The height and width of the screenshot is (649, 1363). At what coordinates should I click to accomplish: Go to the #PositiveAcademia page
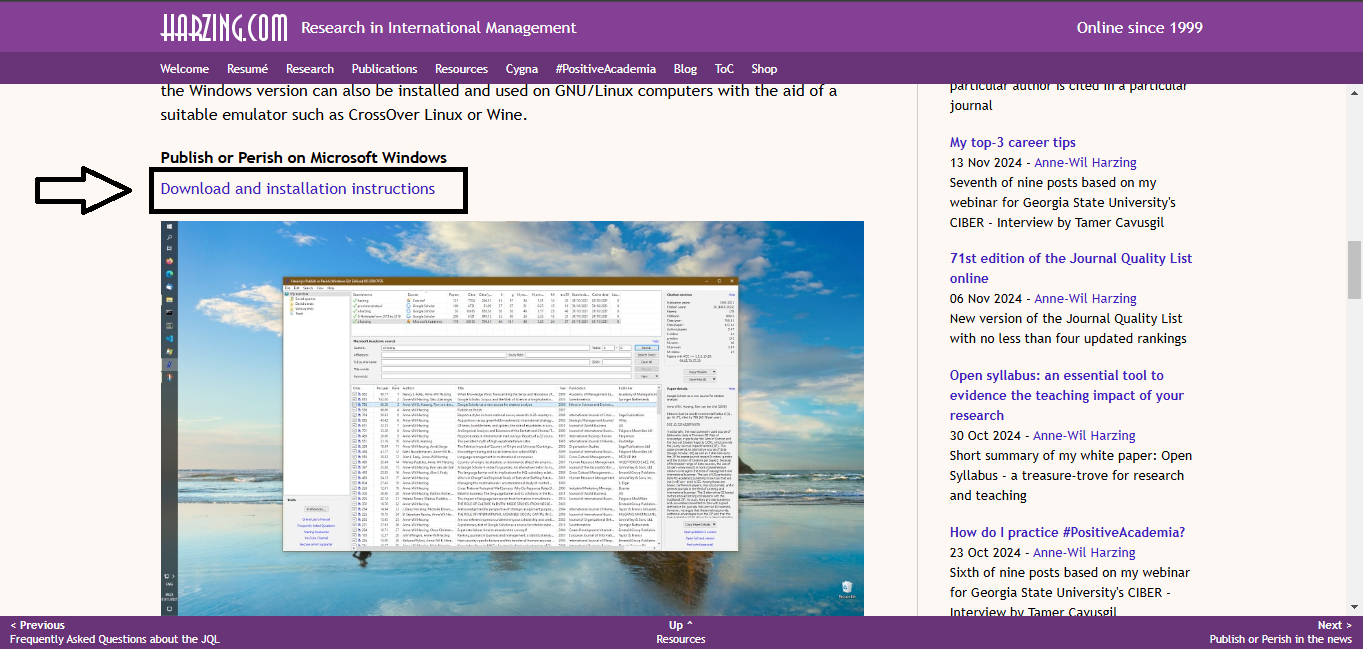click(606, 69)
